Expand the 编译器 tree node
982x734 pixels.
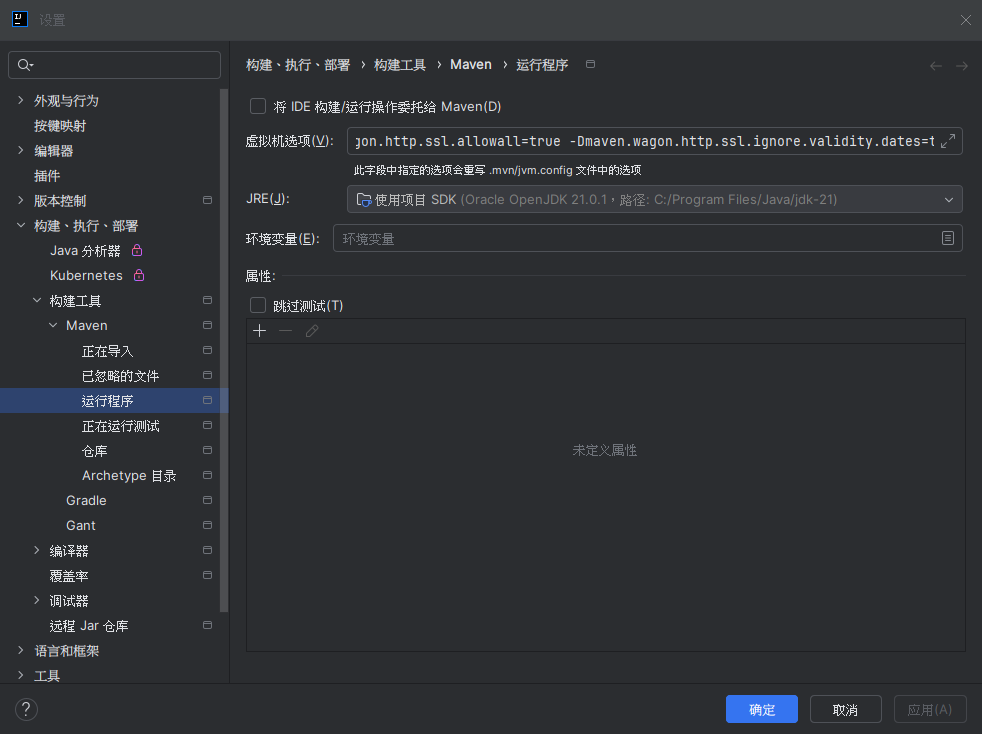pos(37,550)
